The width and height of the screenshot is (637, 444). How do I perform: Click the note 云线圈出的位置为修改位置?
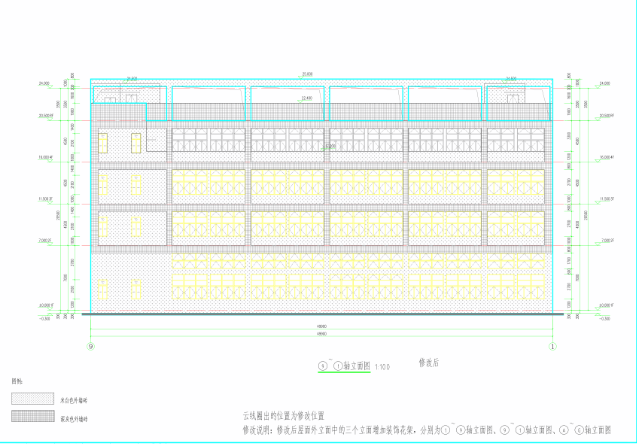pyautogui.click(x=284, y=416)
